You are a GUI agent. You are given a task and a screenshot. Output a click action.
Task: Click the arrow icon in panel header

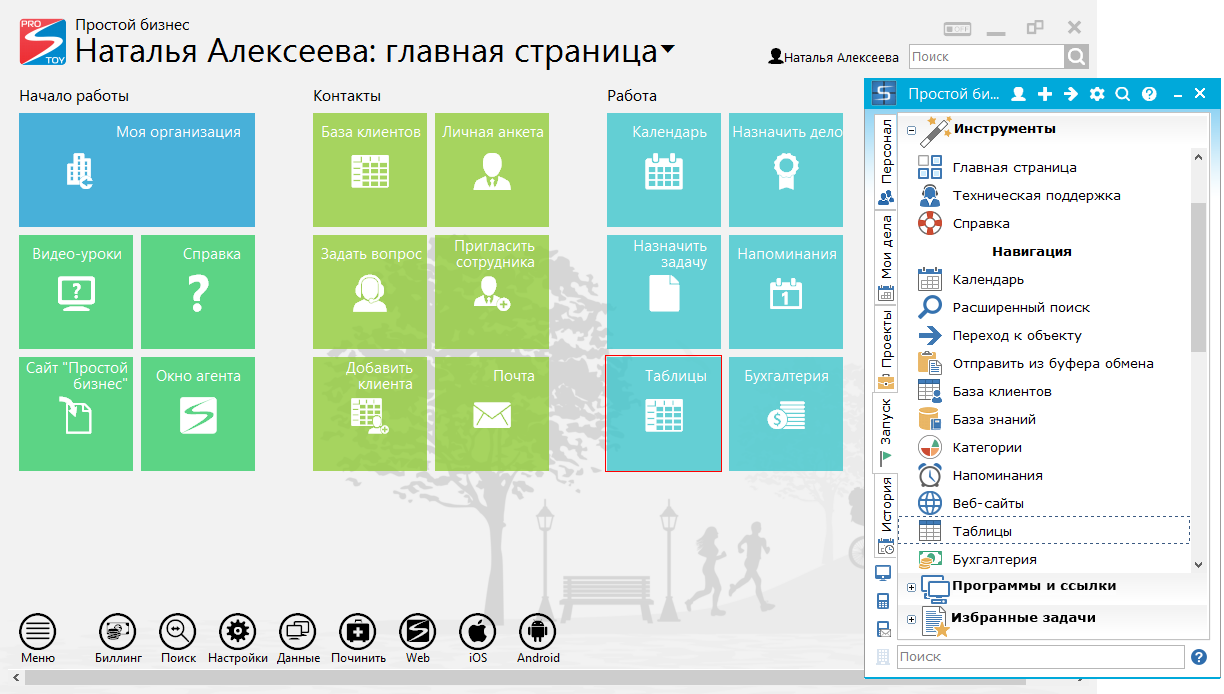tap(1071, 94)
